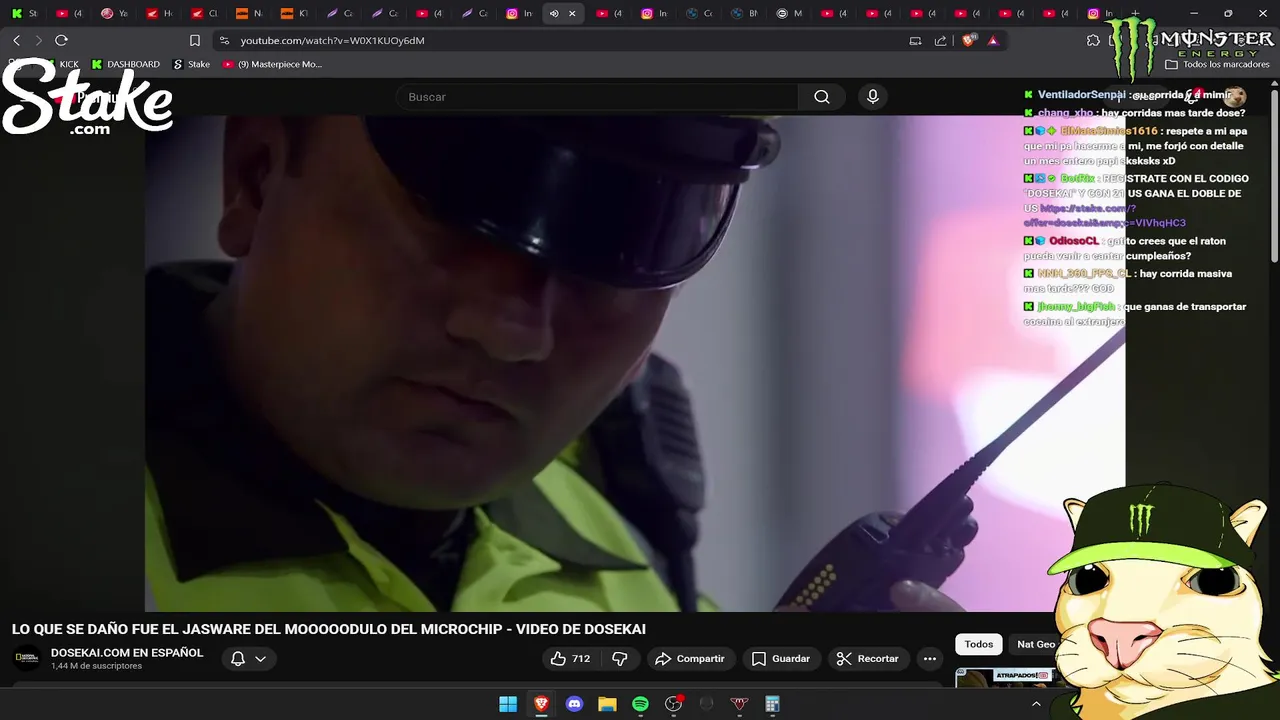
Task: Click the Recortar clip button
Action: [x=868, y=659]
